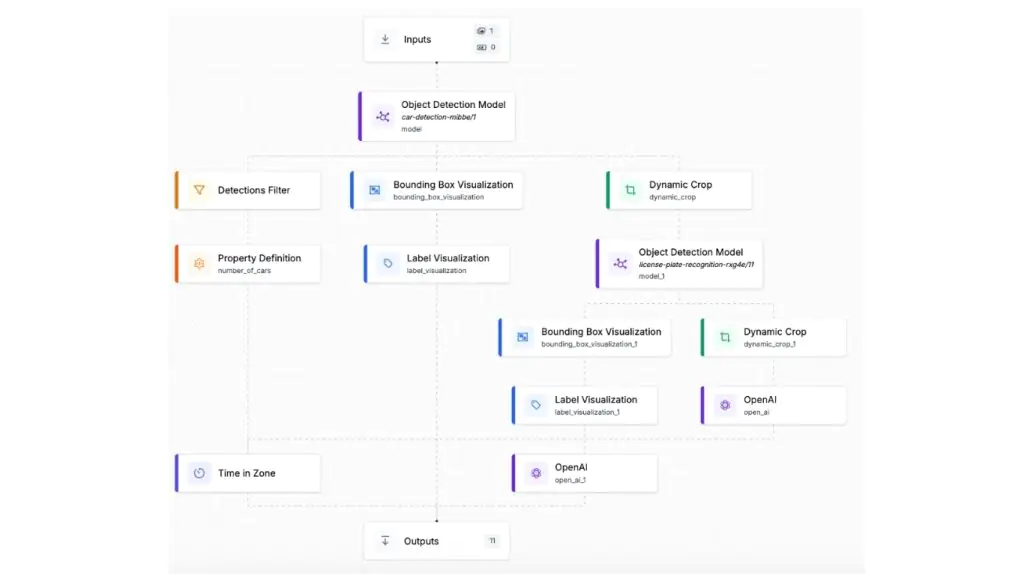The image size is (1024, 576).
Task: Click the number_of_cars property label
Action: [x=244, y=271]
